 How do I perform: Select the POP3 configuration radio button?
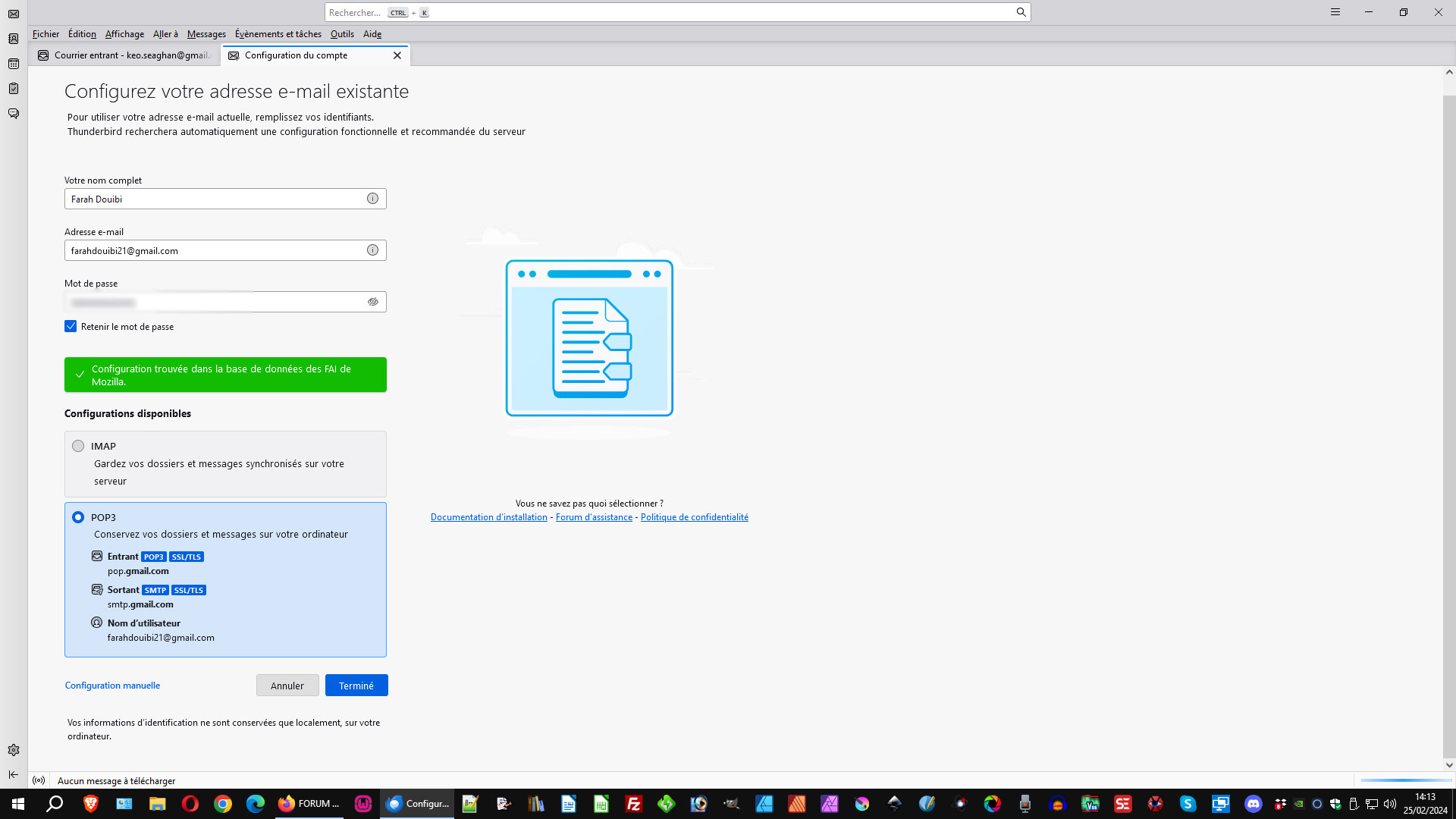(78, 517)
